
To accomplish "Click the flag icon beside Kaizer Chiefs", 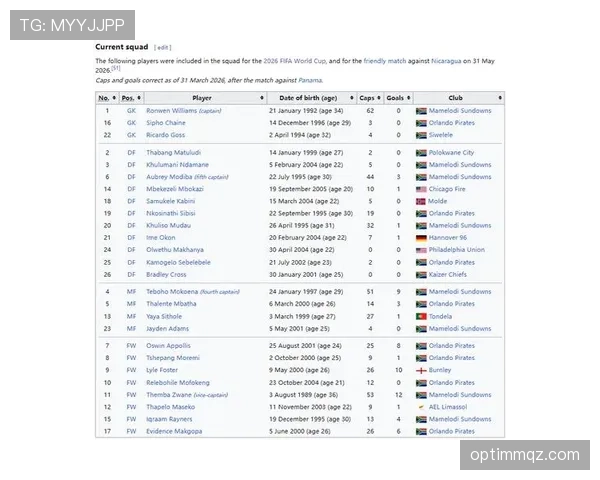I will tap(421, 275).
